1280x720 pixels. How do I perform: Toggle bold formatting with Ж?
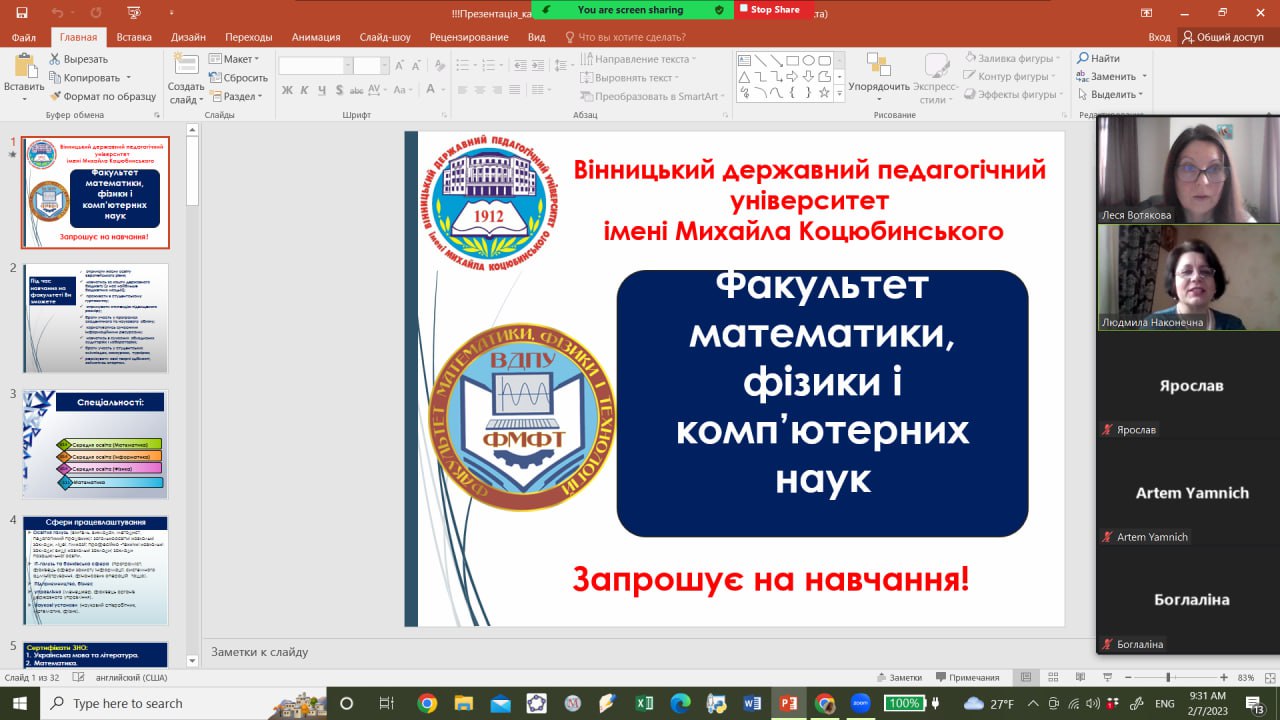pos(287,90)
